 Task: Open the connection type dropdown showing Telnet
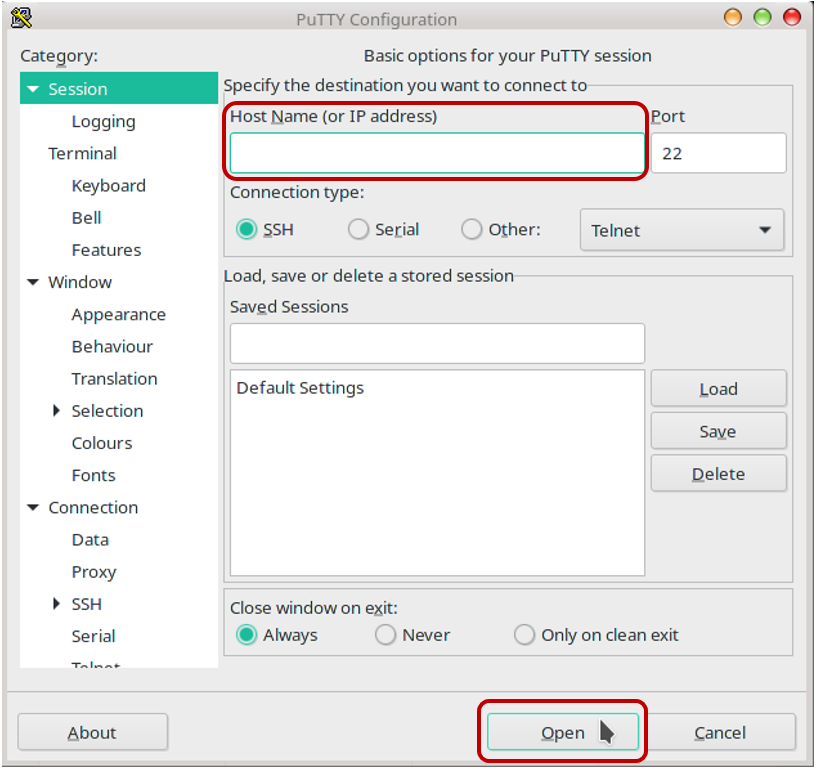pyautogui.click(x=682, y=229)
